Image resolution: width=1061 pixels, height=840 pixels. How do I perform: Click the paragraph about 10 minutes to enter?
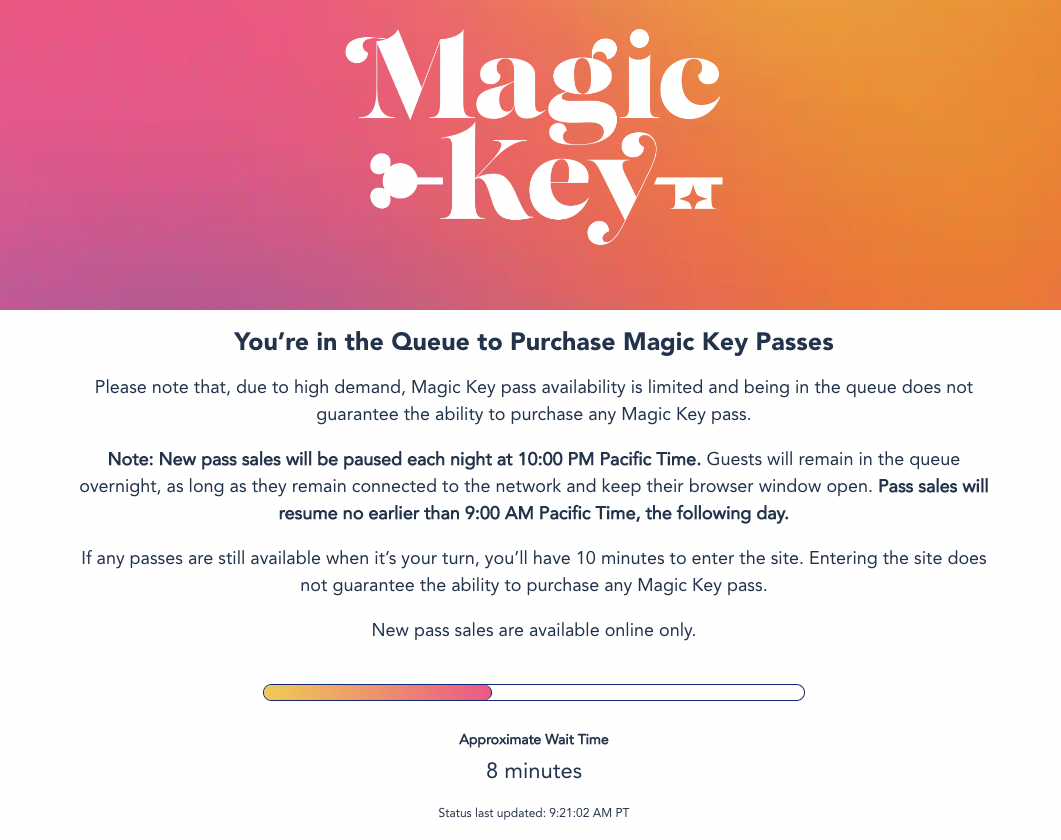[x=533, y=571]
